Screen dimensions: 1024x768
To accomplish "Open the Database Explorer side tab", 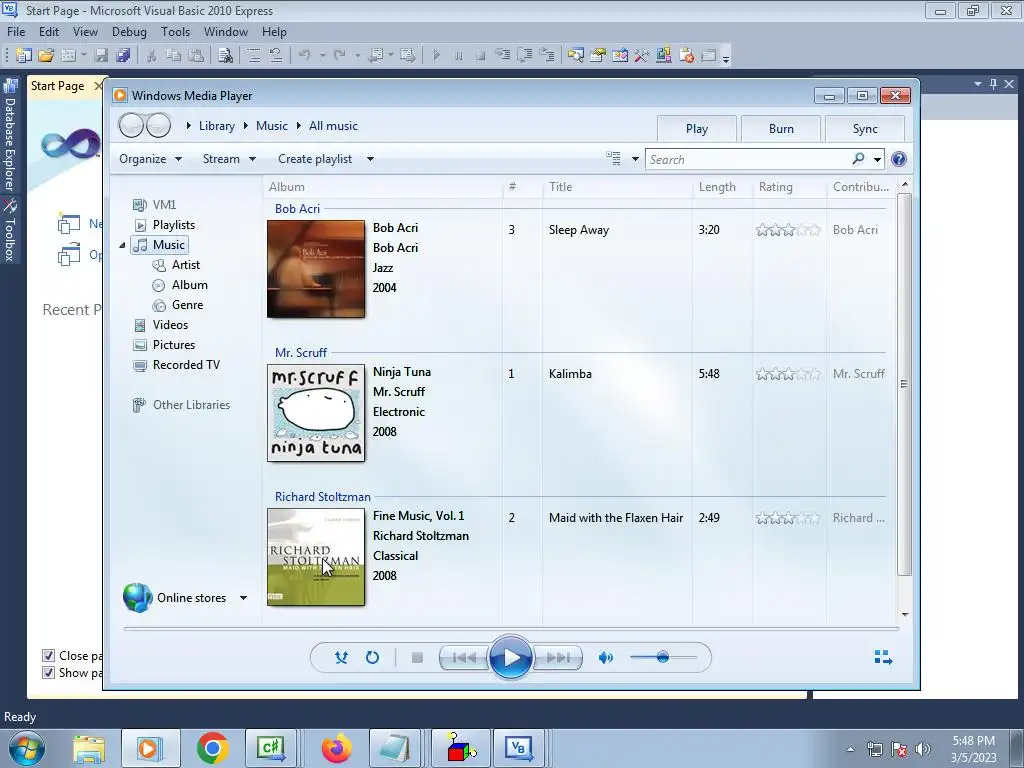I will (x=10, y=136).
